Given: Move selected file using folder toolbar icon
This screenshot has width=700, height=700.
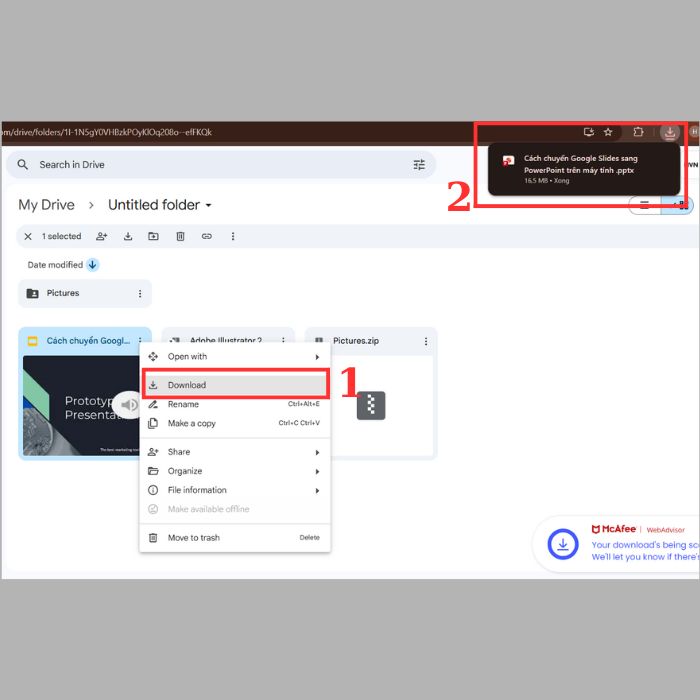Looking at the screenshot, I should point(153,237).
